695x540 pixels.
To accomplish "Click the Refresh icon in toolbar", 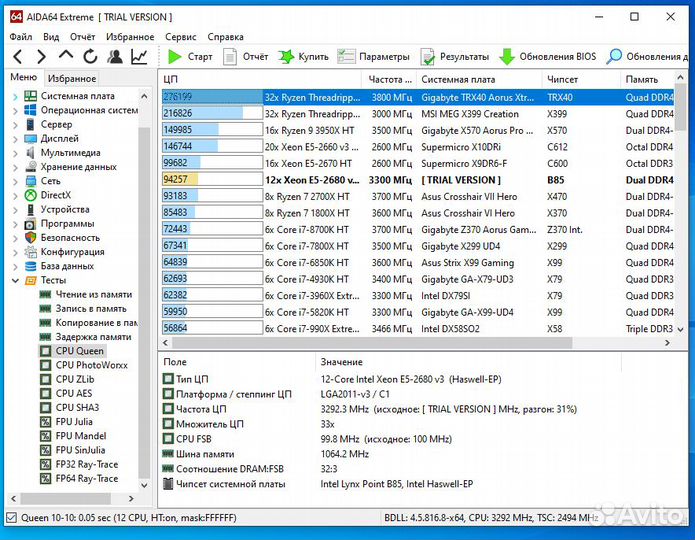I will (x=90, y=57).
